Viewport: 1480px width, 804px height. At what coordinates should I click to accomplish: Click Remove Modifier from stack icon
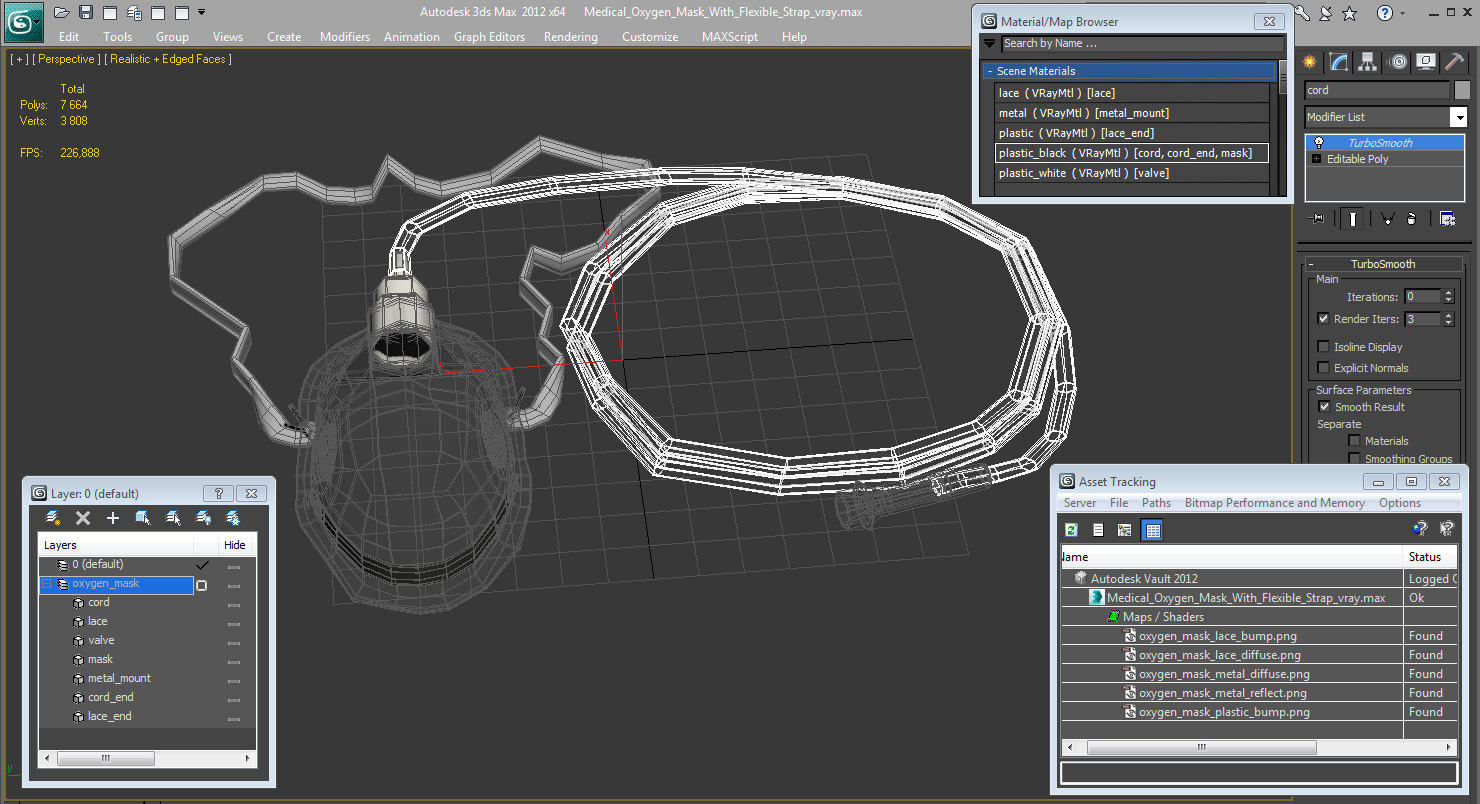point(1411,218)
